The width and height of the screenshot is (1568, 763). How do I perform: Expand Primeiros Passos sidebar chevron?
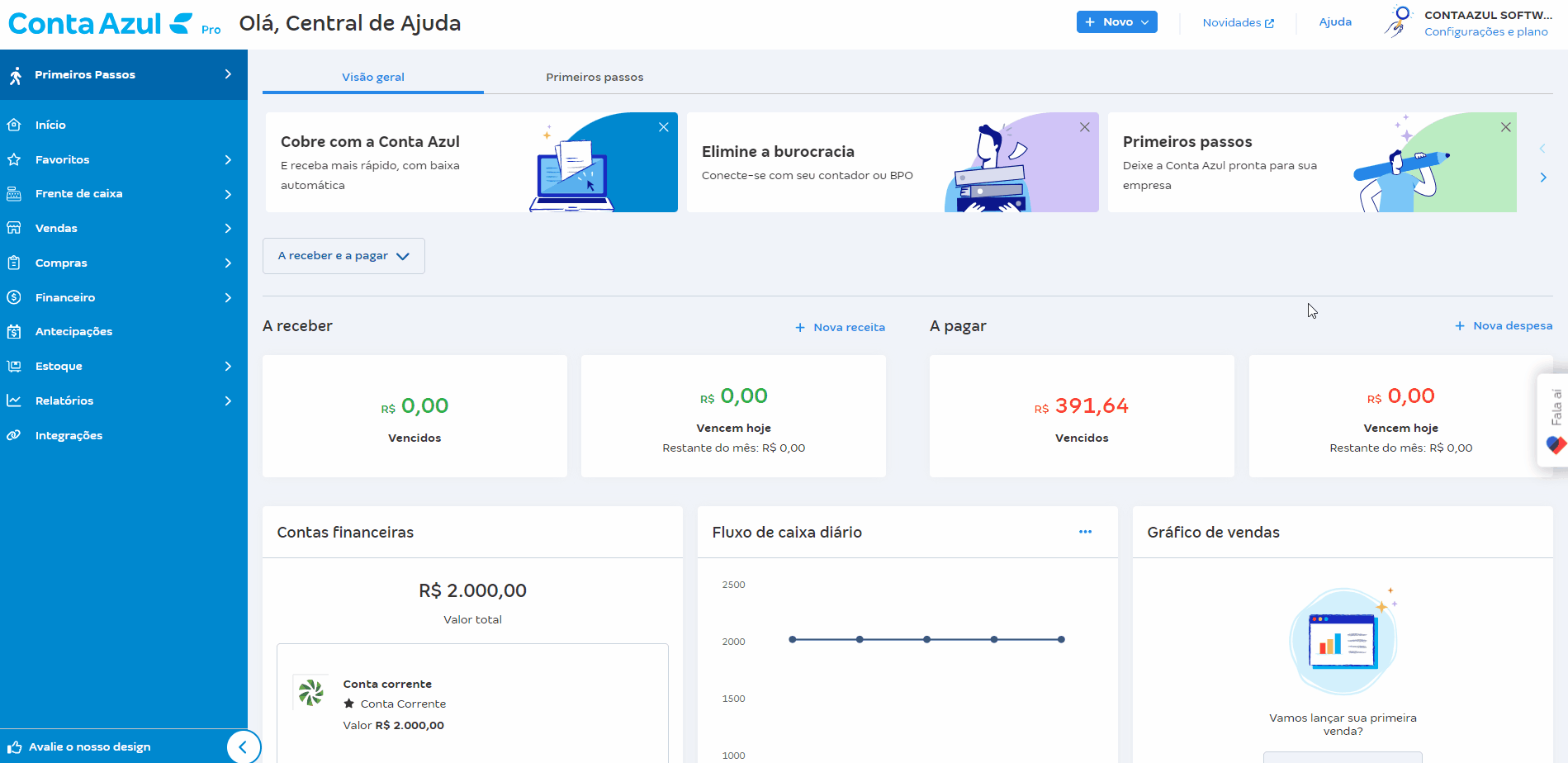pos(228,74)
